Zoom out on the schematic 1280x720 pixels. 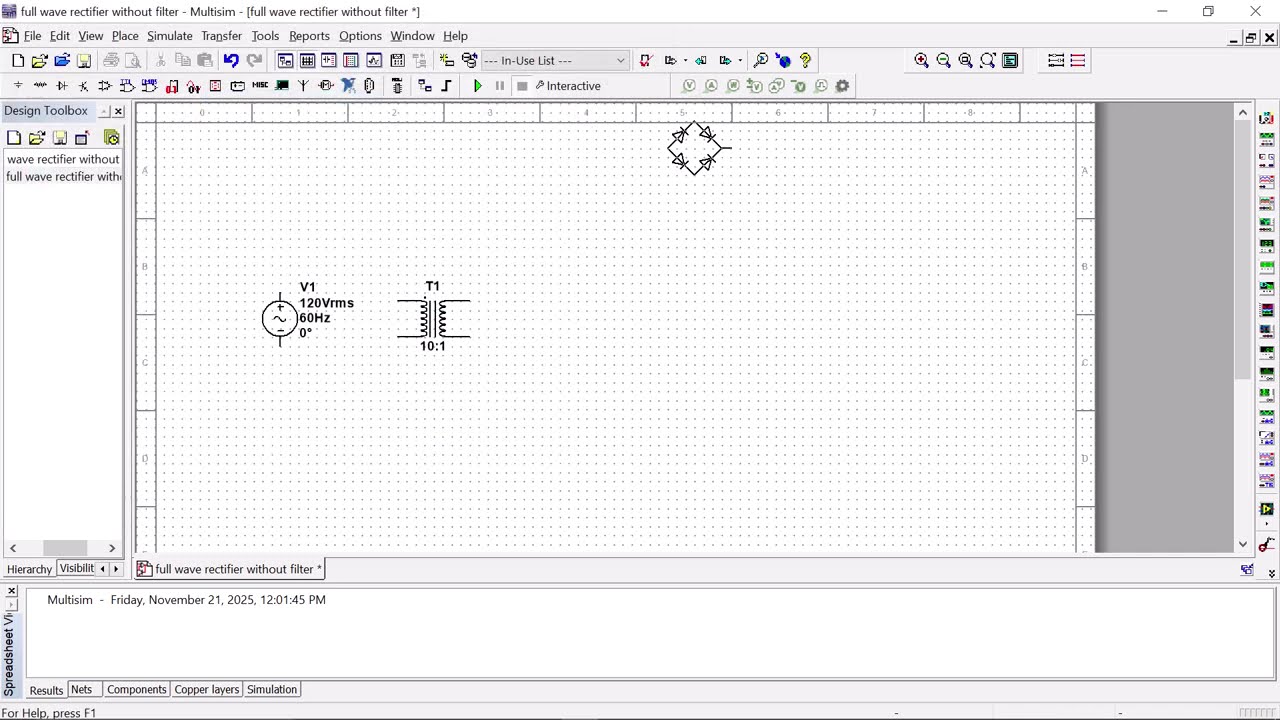coord(944,61)
